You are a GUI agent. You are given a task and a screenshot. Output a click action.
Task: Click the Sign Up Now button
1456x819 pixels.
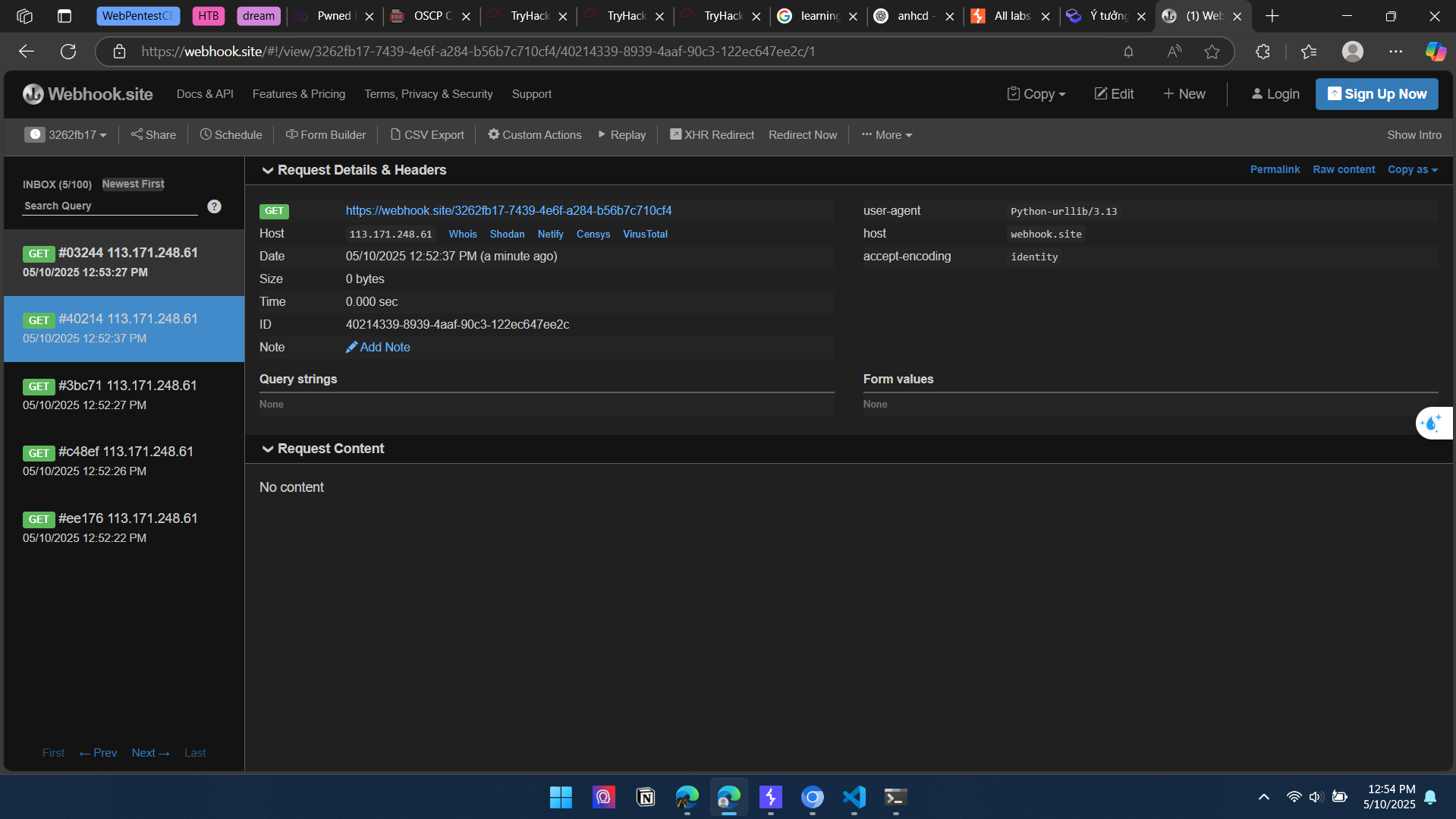(x=1376, y=94)
